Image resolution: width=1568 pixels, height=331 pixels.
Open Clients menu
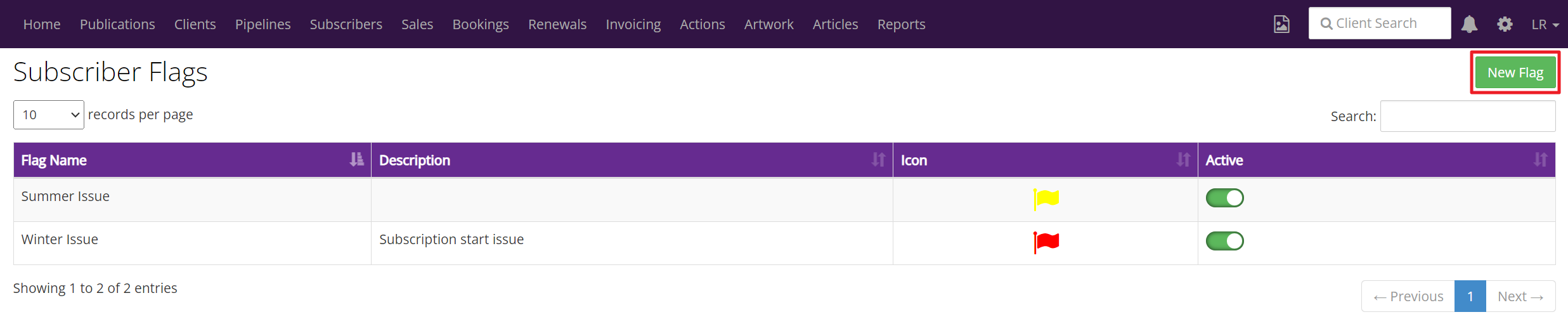(195, 24)
